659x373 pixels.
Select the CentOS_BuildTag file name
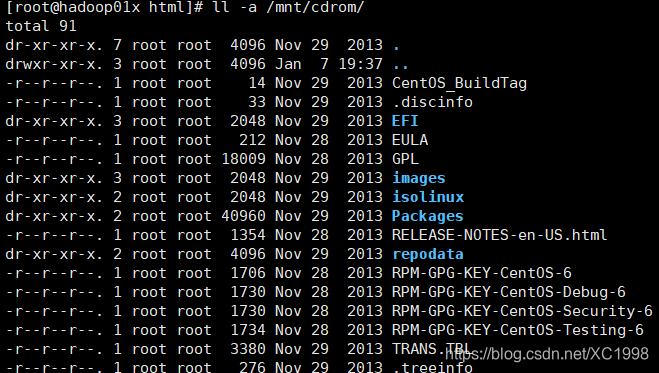coord(459,83)
